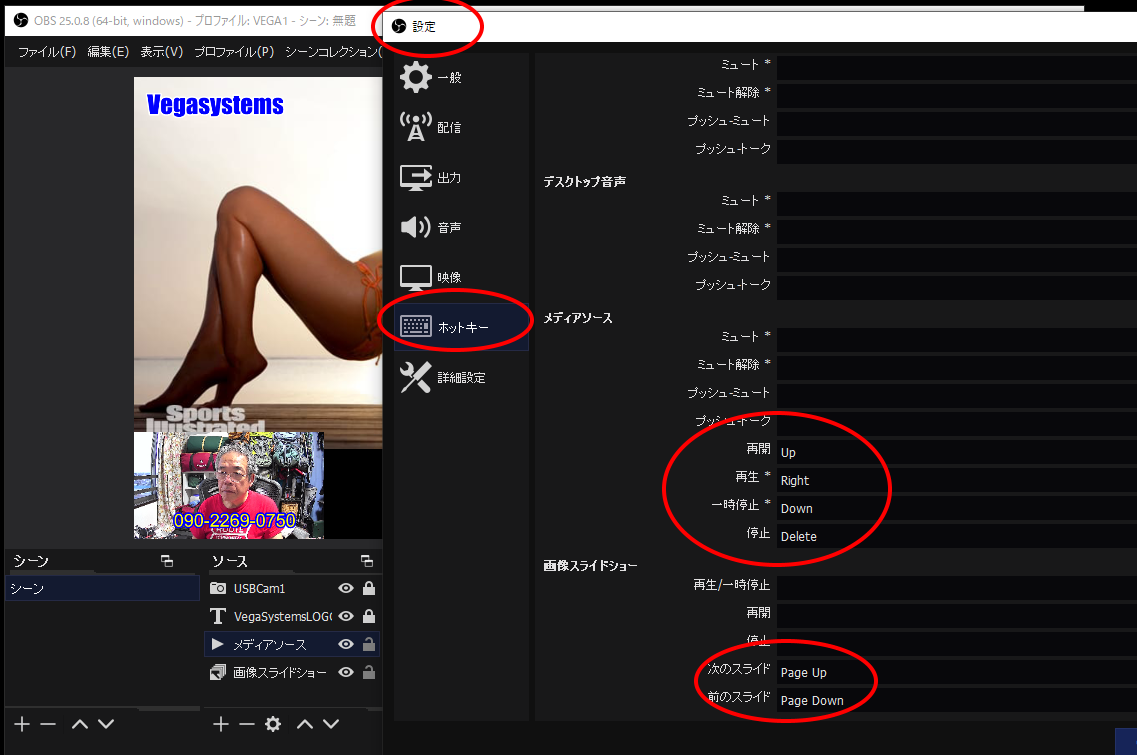The image size is (1137, 755).
Task: Click the デスクトップ音声 プッシュ-ミュート hotkey field
Action: [957, 260]
